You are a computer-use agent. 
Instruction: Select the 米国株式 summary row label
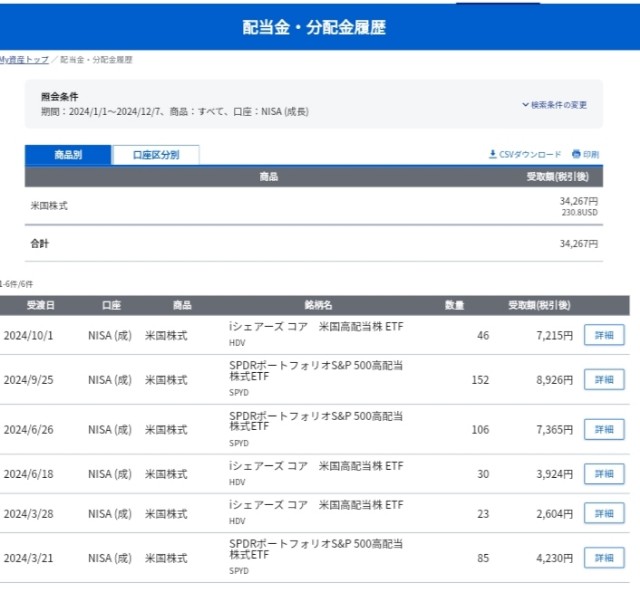(49, 206)
